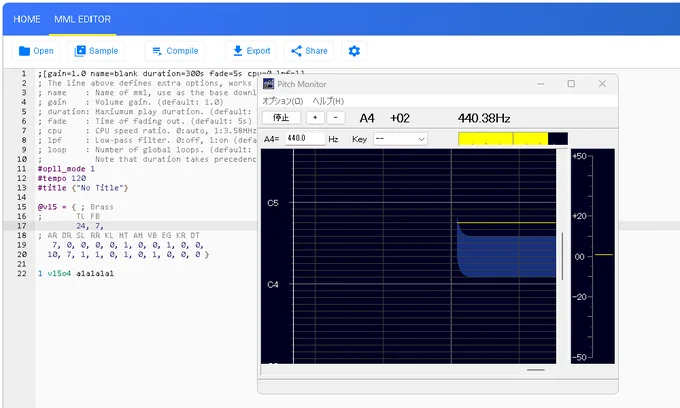The height and width of the screenshot is (408, 680).
Task: Click the '; AR DR SL RR KL' comment line
Action: [118, 235]
